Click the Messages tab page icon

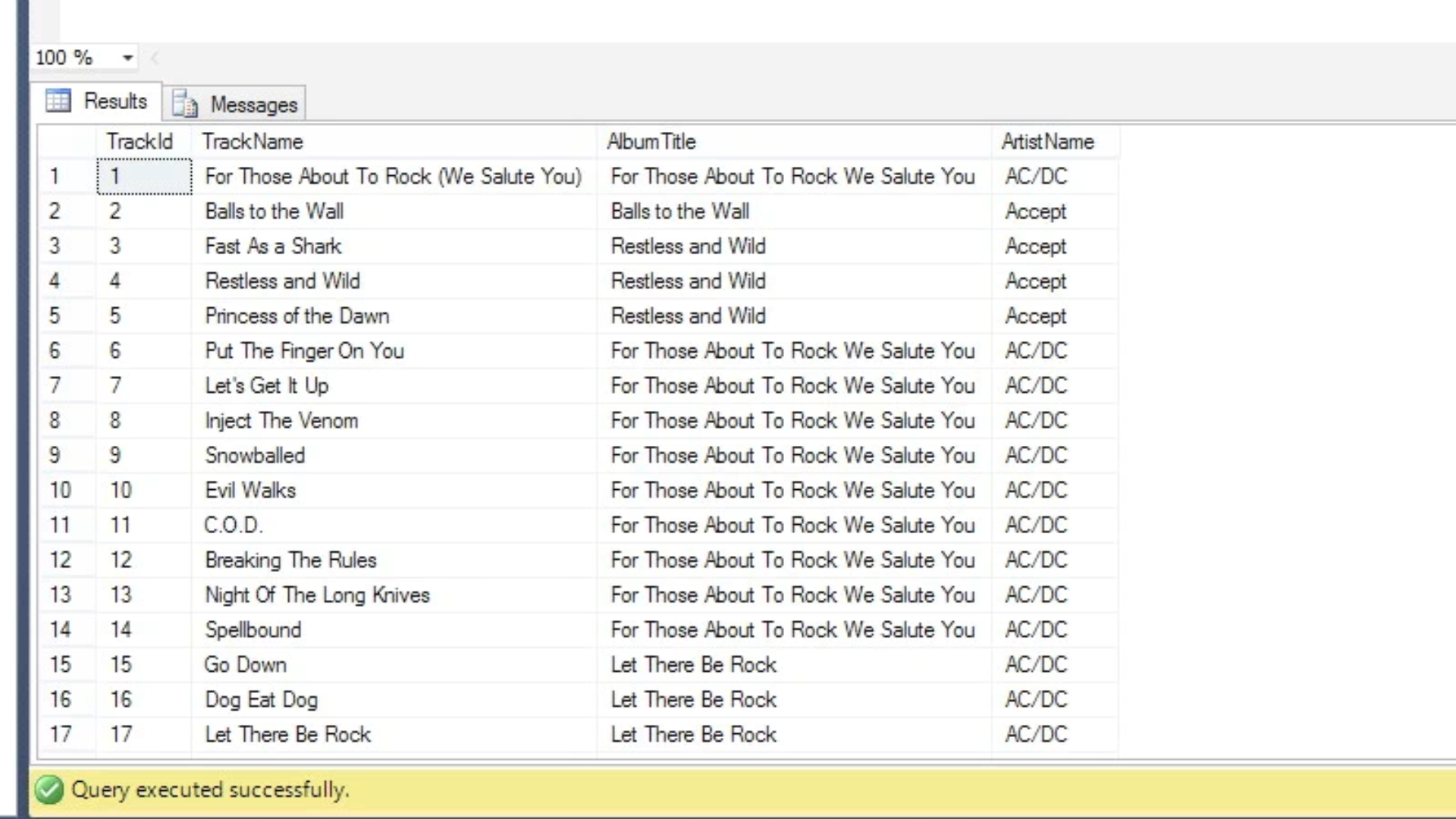point(185,104)
